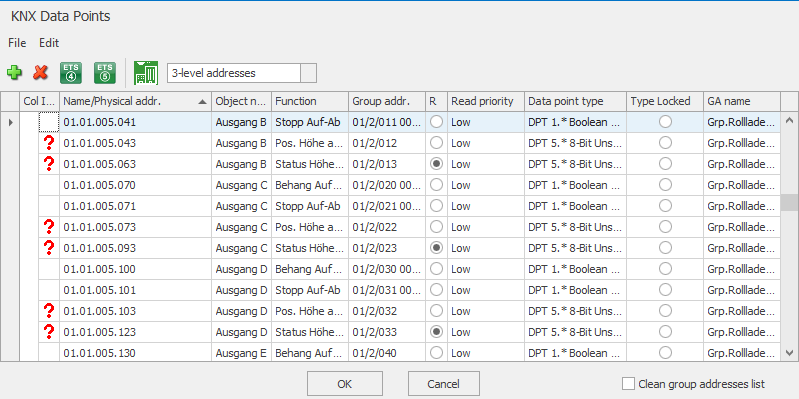This screenshot has height=399, width=799.
Task: Click group address 01/2/033
Action: pyautogui.click(x=387, y=332)
